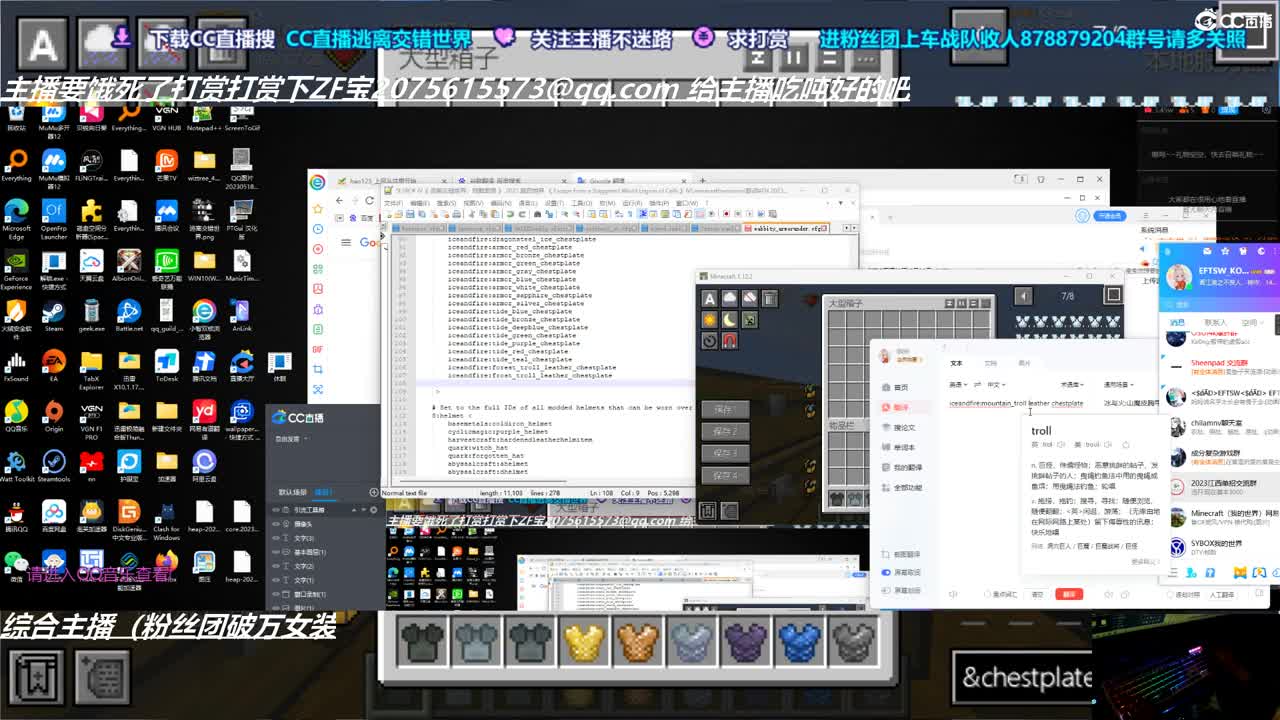Open the 英语 source language dropdown

tap(958, 384)
